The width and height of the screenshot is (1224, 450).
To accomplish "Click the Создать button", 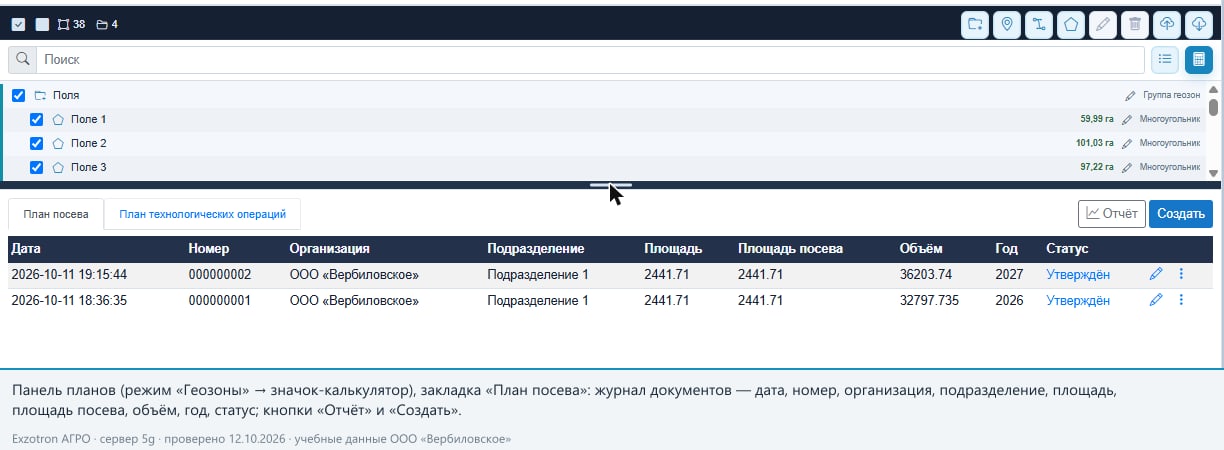I will [x=1181, y=213].
